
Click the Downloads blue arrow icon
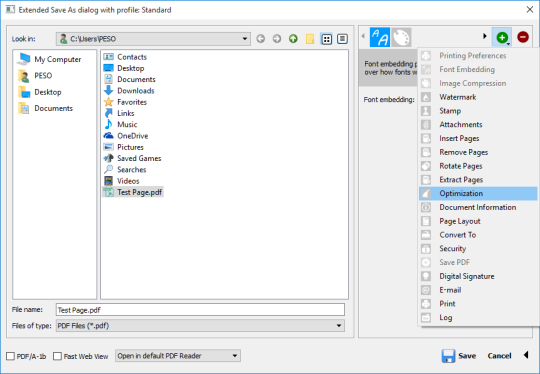[x=108, y=91]
